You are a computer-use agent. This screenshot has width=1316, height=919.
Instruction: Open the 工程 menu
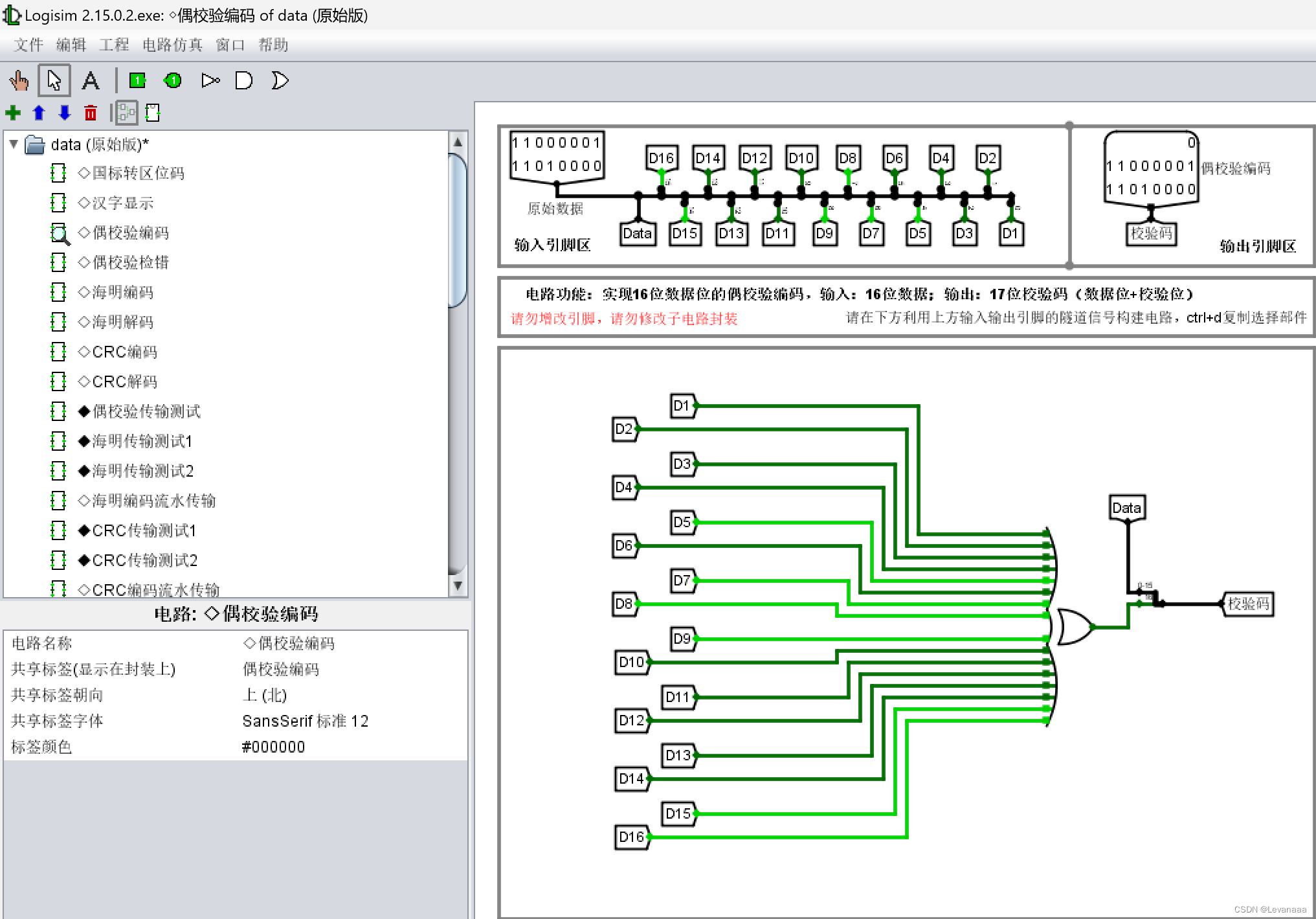pyautogui.click(x=114, y=45)
